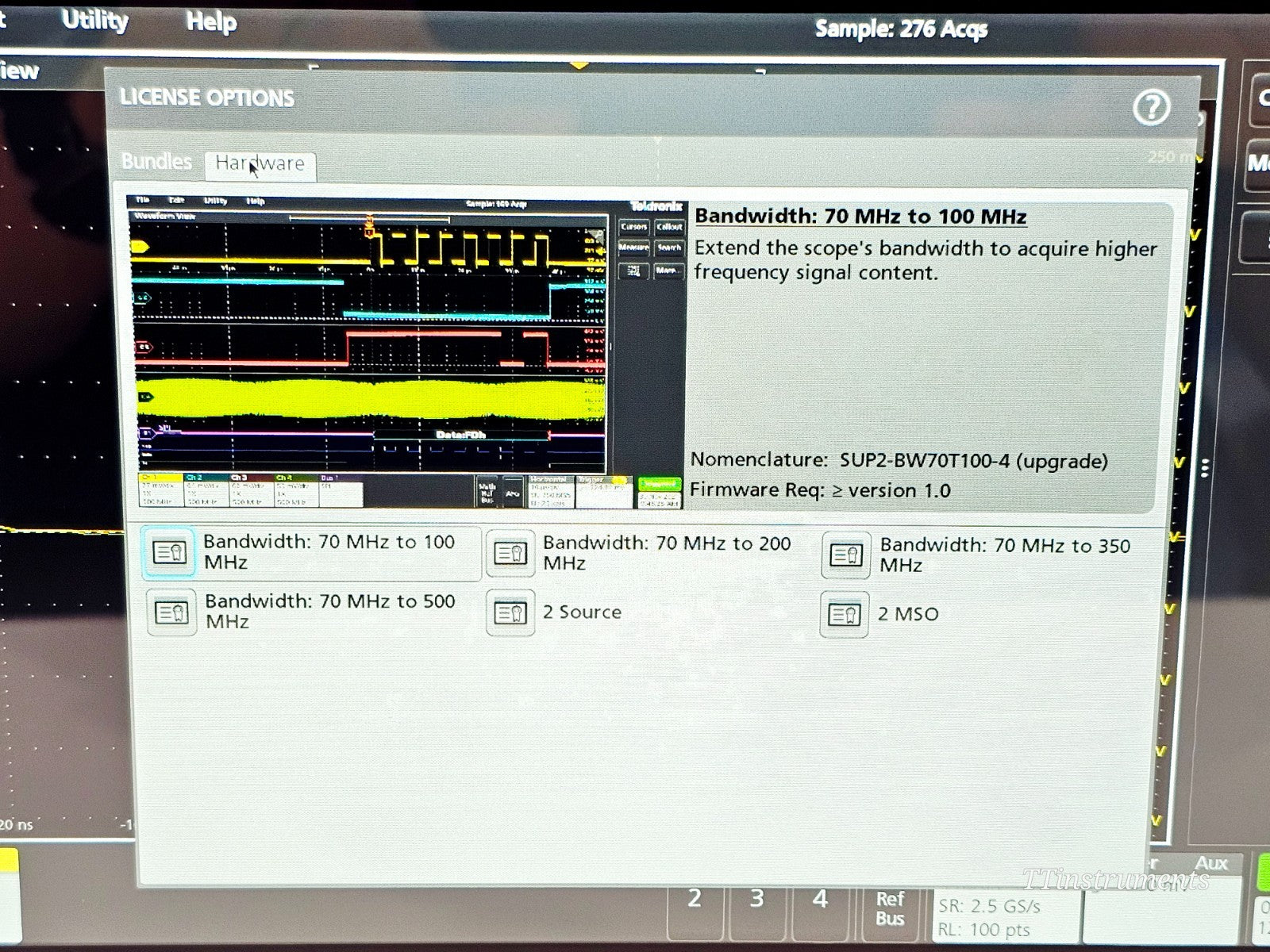The width and height of the screenshot is (1270, 952).
Task: Click the "Nomenclature: SUP2-BW70T100-4 (upgrade)" line
Action: coord(899,460)
